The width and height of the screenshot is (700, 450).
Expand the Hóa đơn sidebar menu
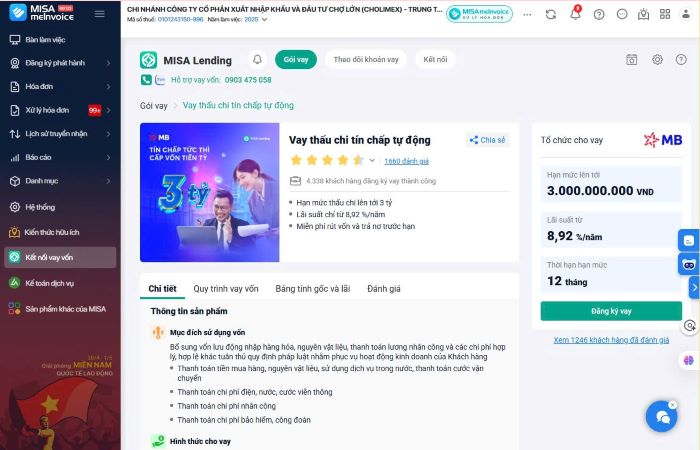(x=59, y=86)
